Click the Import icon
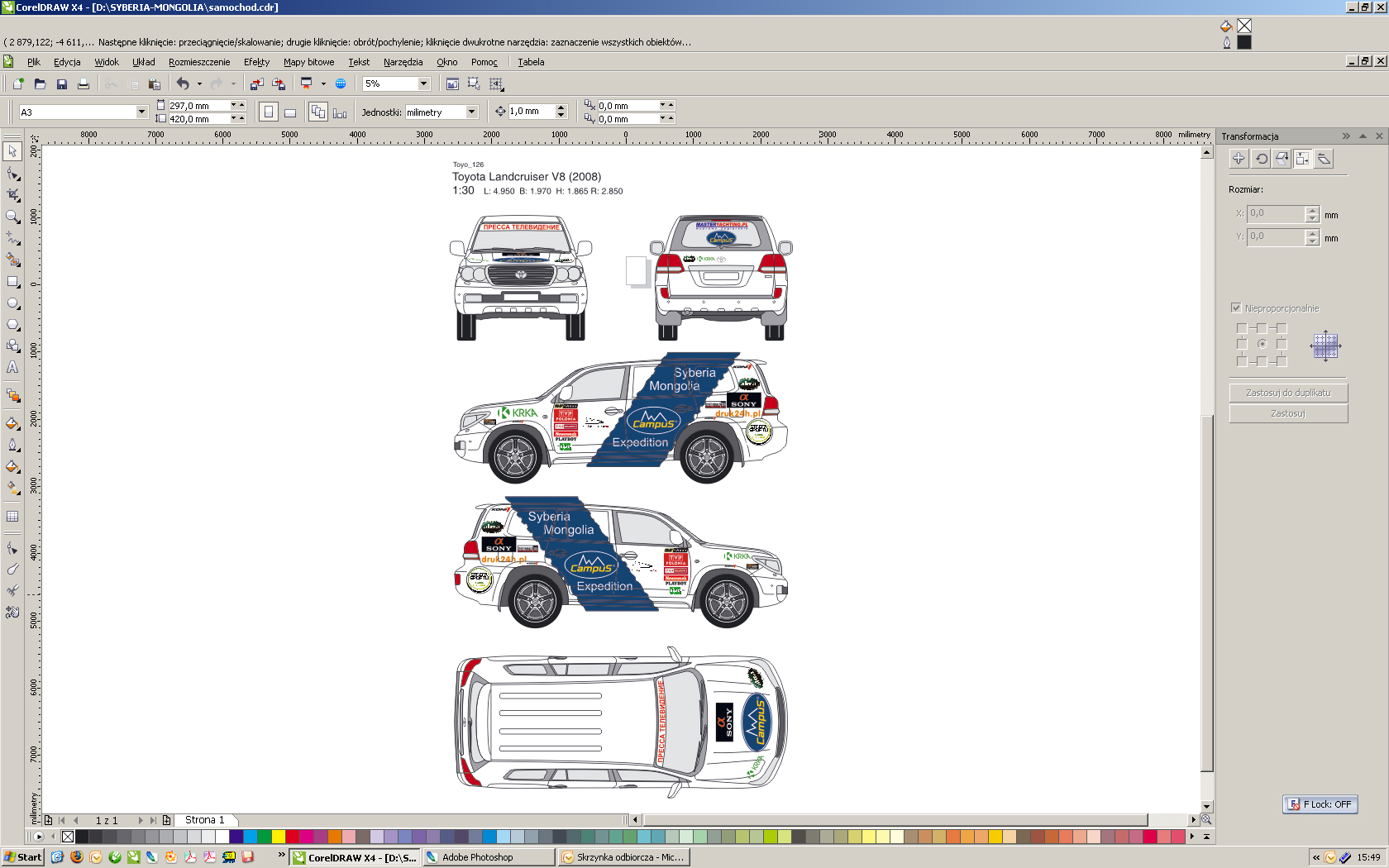The height and width of the screenshot is (868, 1389). point(257,83)
